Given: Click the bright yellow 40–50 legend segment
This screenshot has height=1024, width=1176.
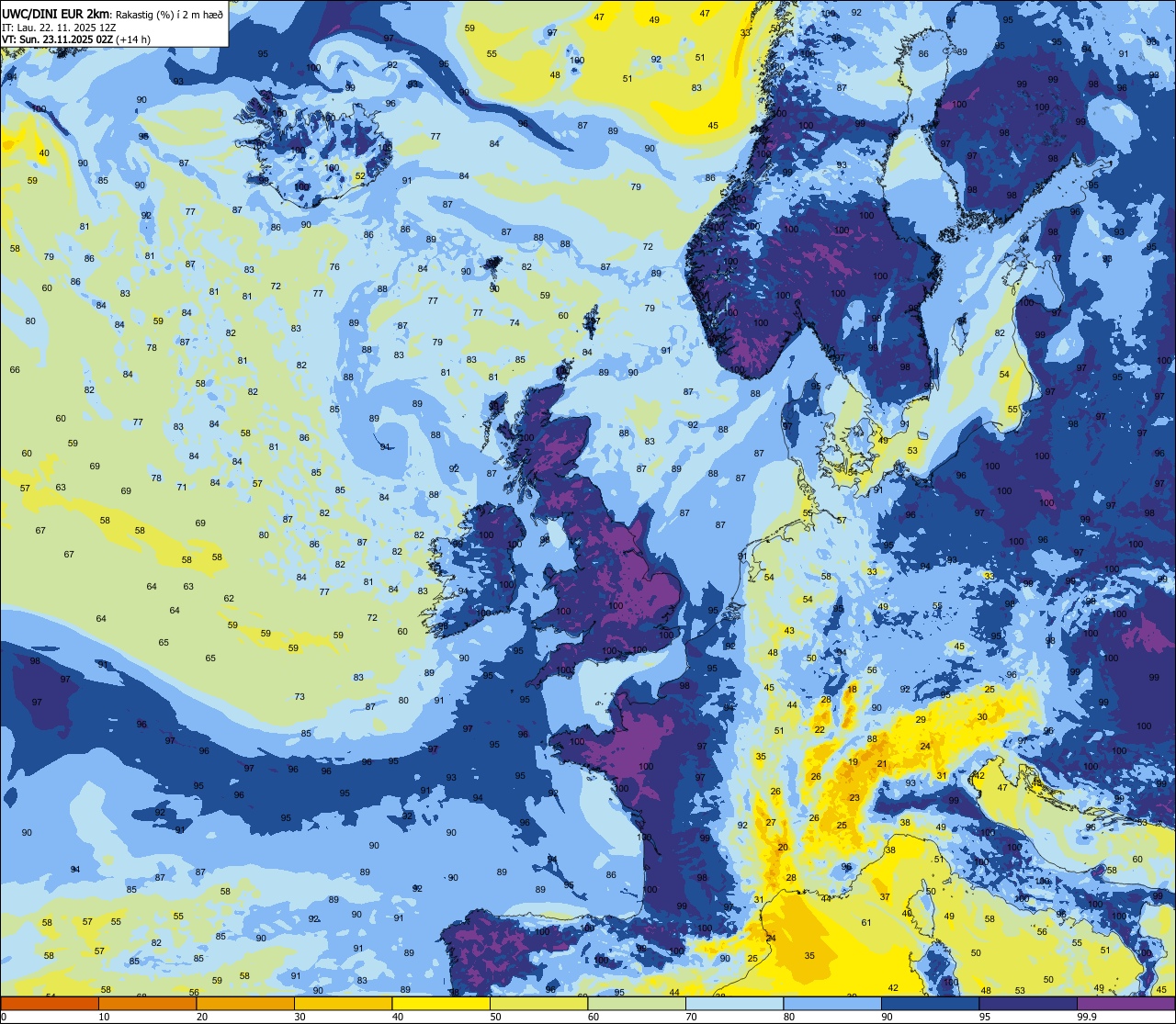Looking at the screenshot, I should pos(441,1003).
